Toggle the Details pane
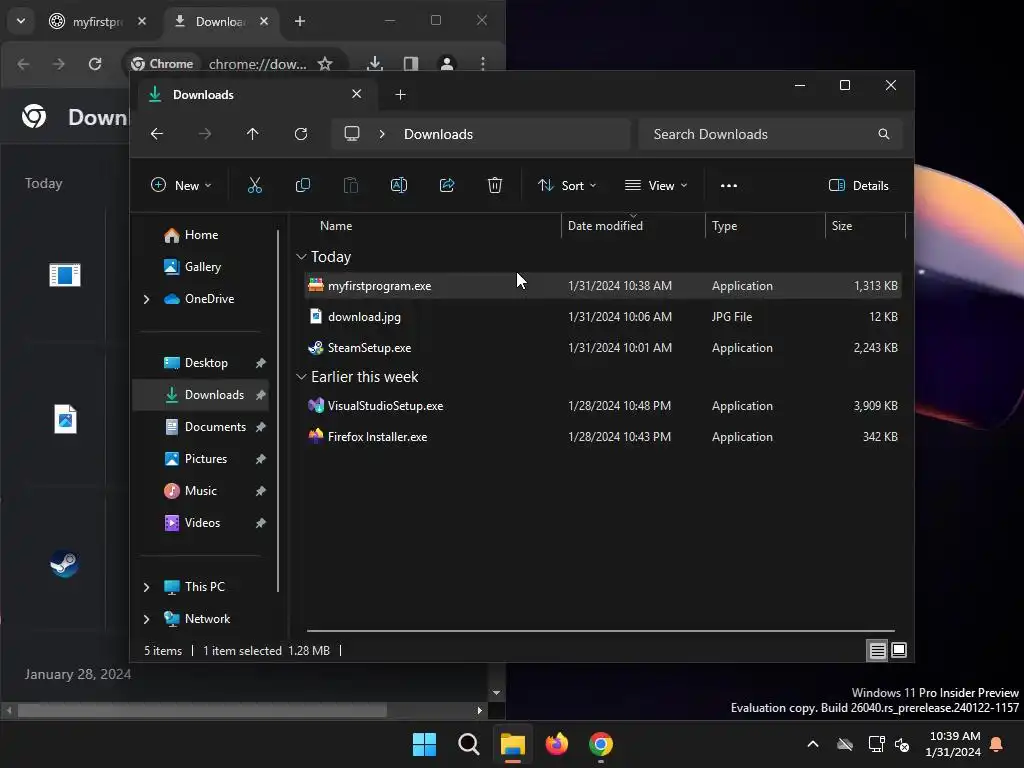 [x=859, y=185]
